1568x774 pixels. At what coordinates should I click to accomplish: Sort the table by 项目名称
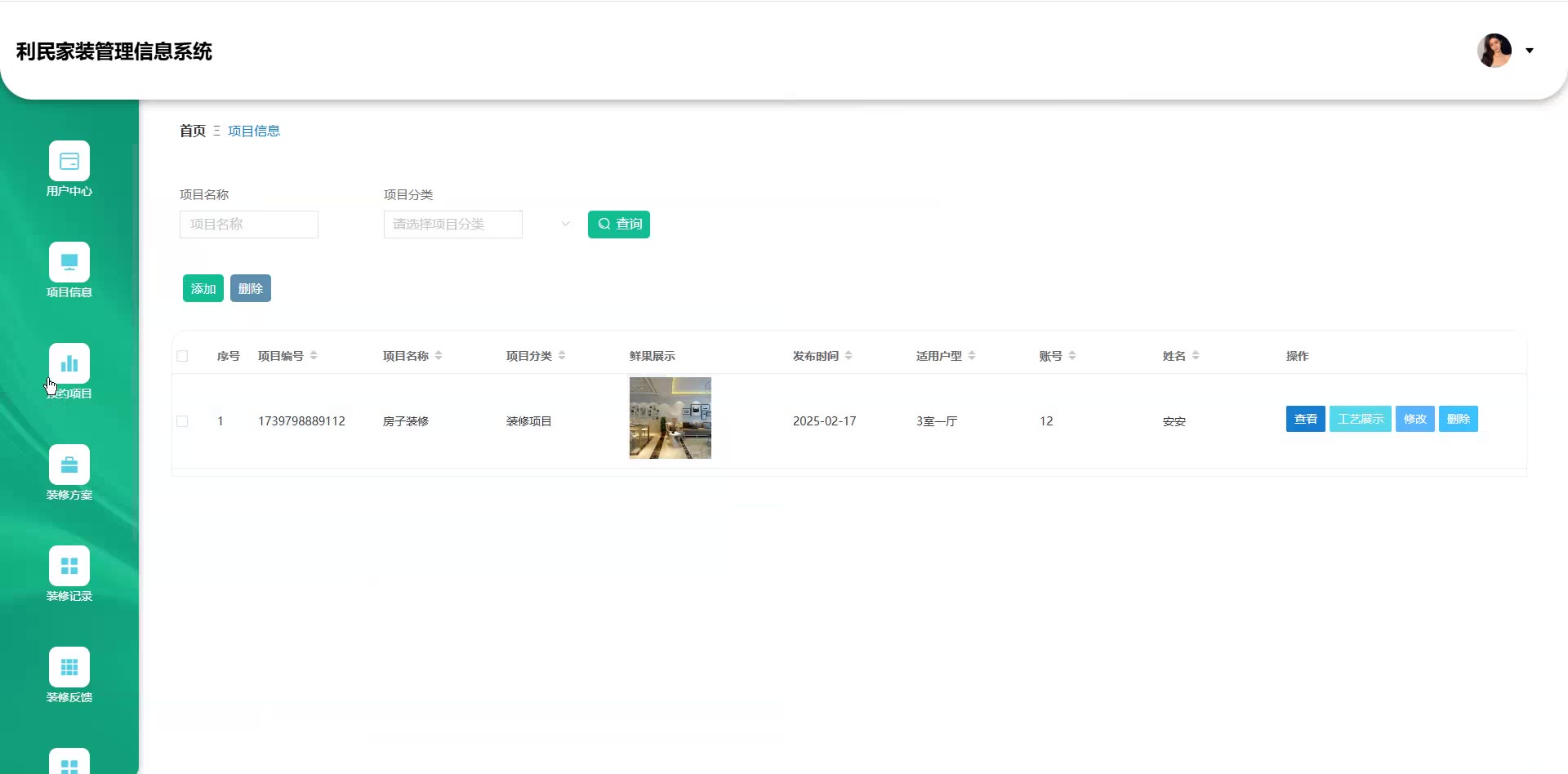click(x=439, y=355)
